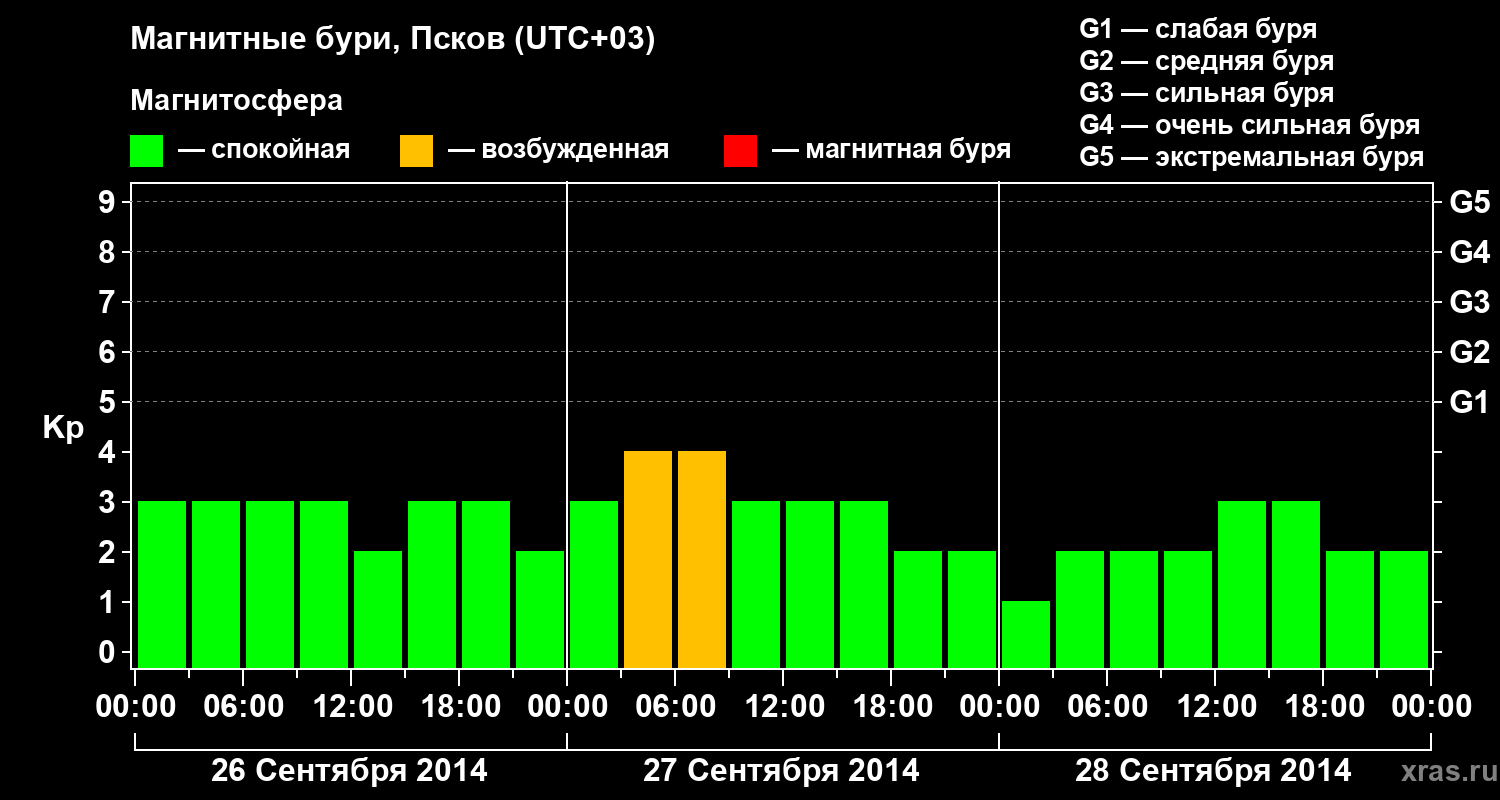This screenshot has height=800, width=1500.
Task: Click the '28 Сентября 2014' date label
Action: pos(1213,770)
